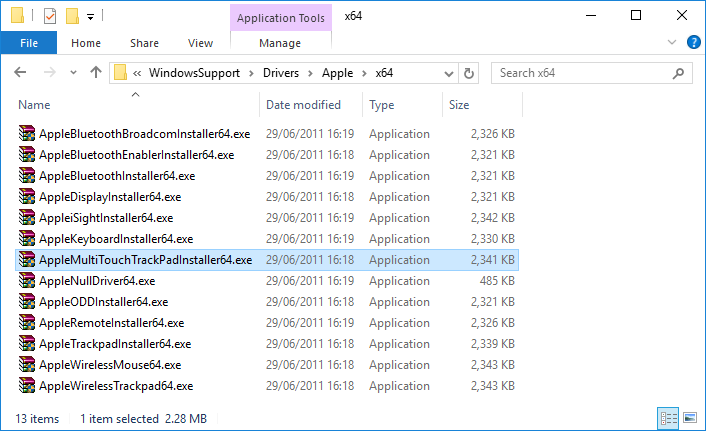The height and width of the screenshot is (431, 706).
Task: Select AppleNullDriver64.exe file icon
Action: tap(27, 281)
